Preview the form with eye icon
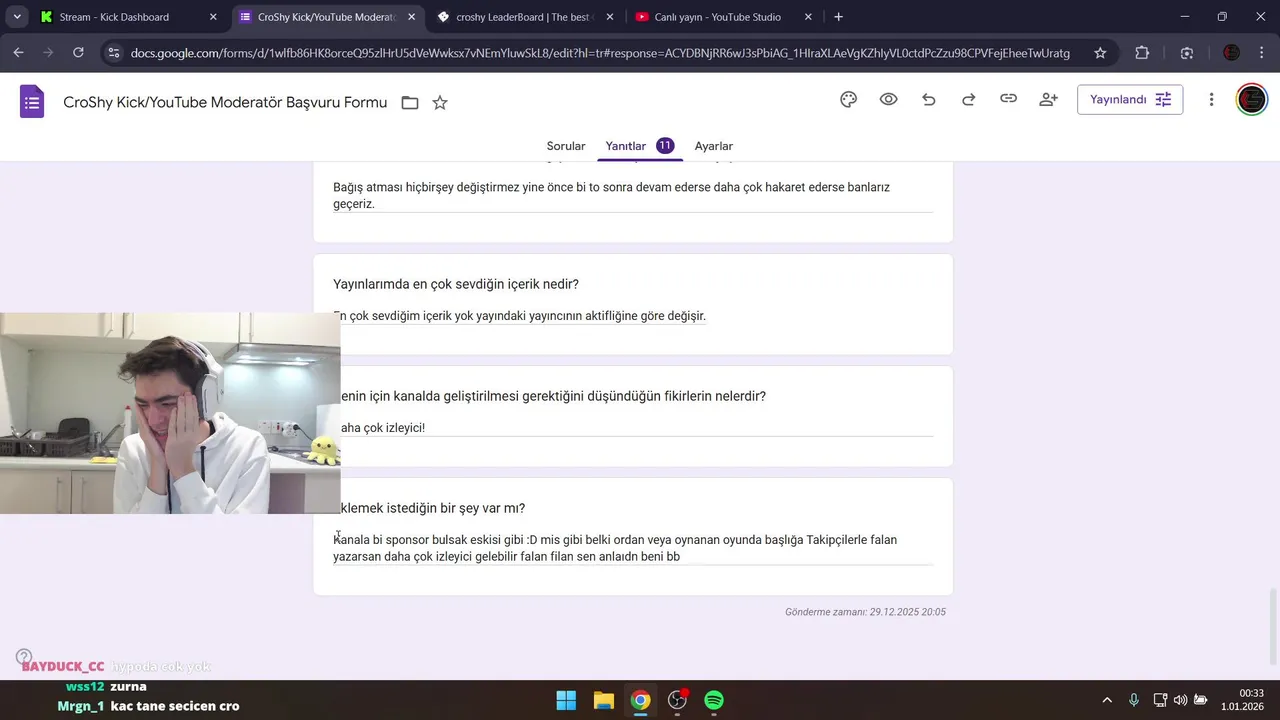The height and width of the screenshot is (720, 1280). (889, 99)
